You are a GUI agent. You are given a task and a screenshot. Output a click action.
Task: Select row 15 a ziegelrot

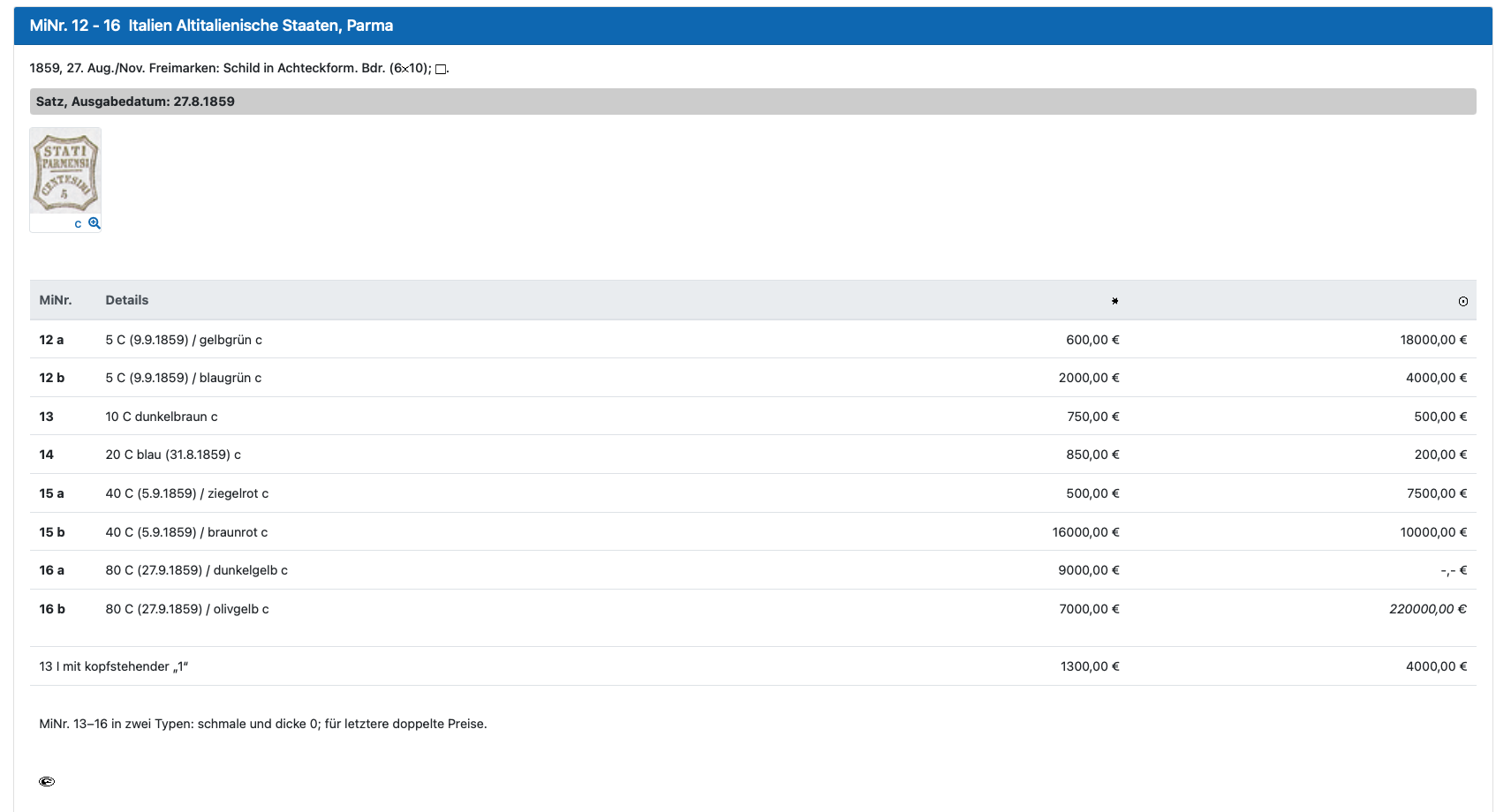point(187,493)
